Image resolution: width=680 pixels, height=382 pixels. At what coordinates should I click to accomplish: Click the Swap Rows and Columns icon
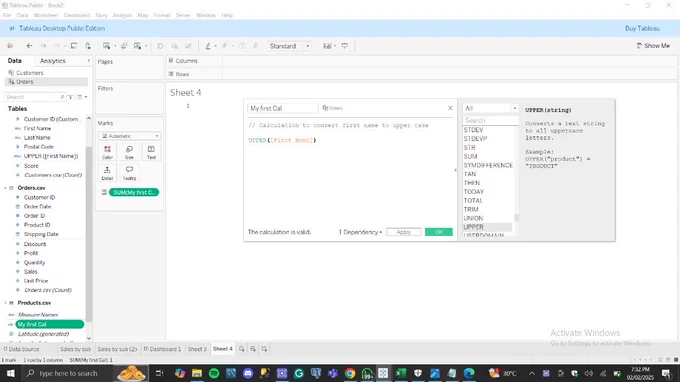pos(160,46)
